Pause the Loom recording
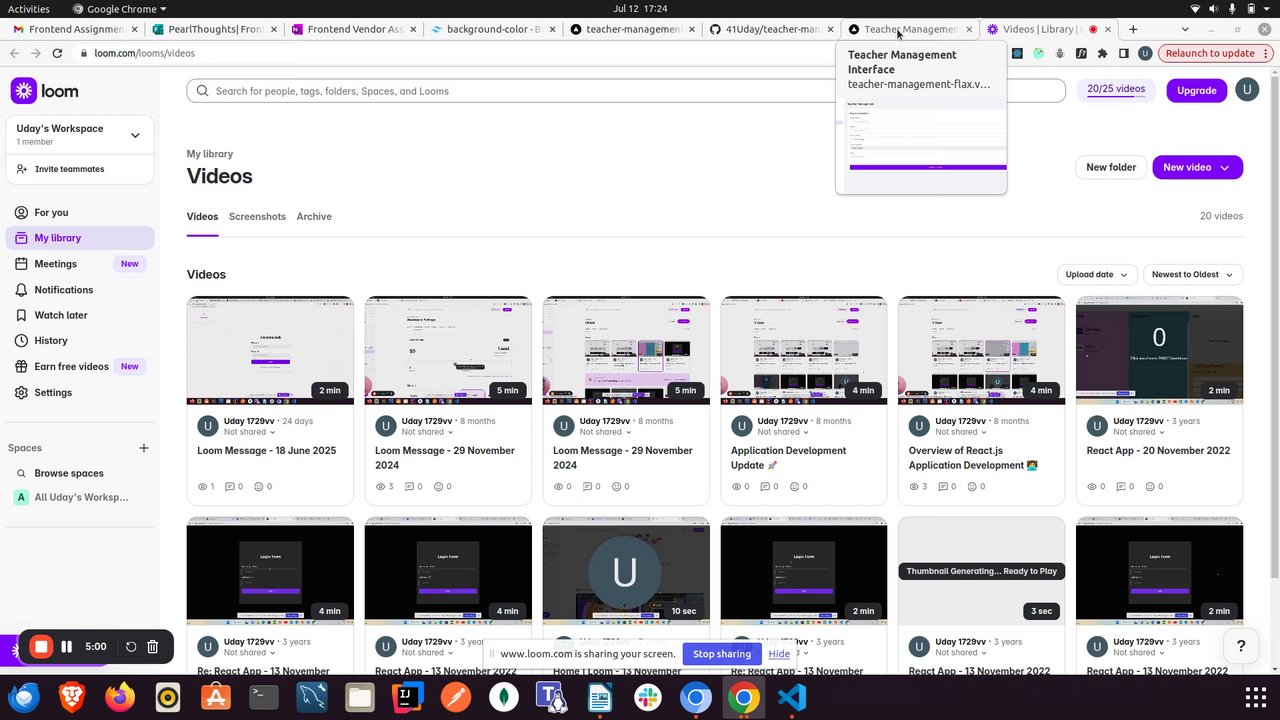The height and width of the screenshot is (720, 1280). (67, 647)
